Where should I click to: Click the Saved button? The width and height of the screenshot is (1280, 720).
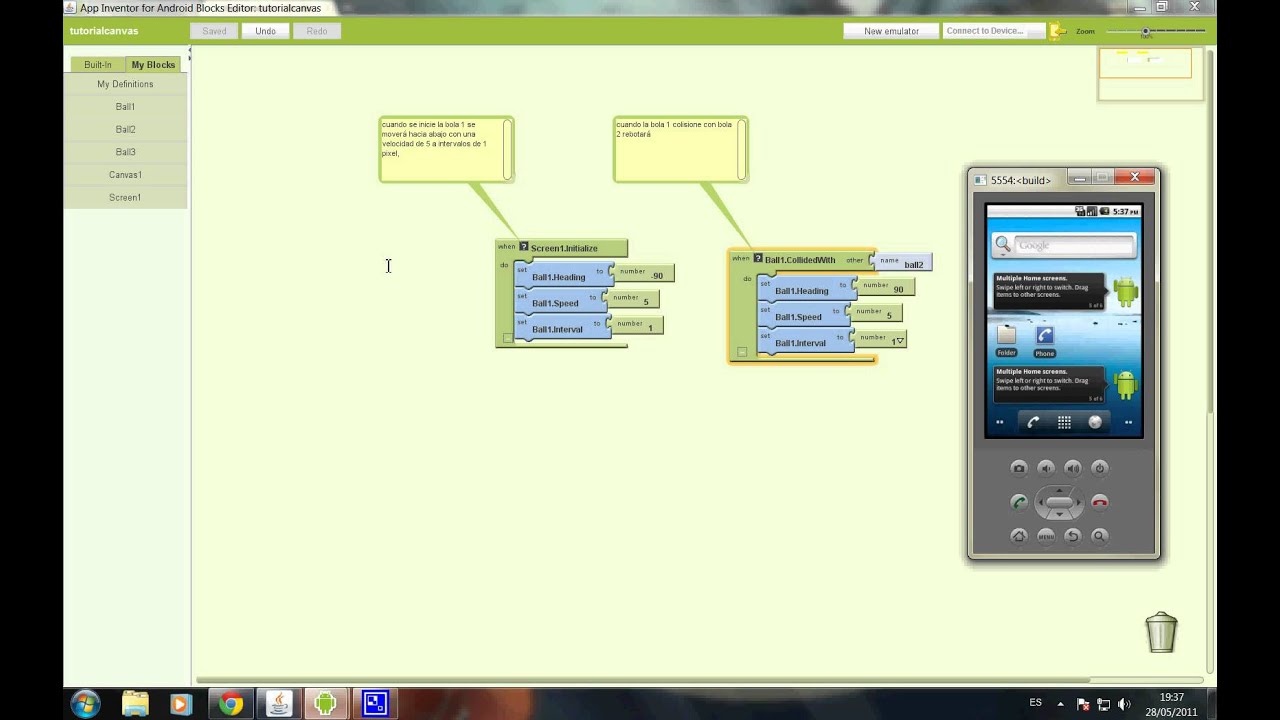214,31
